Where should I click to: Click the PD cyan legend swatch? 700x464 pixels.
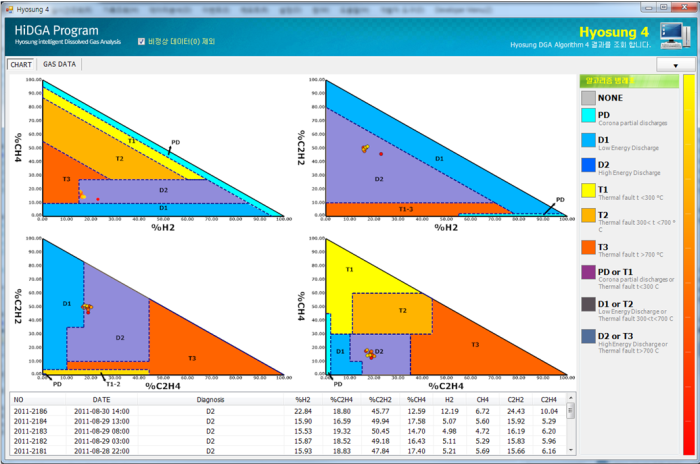pos(588,115)
